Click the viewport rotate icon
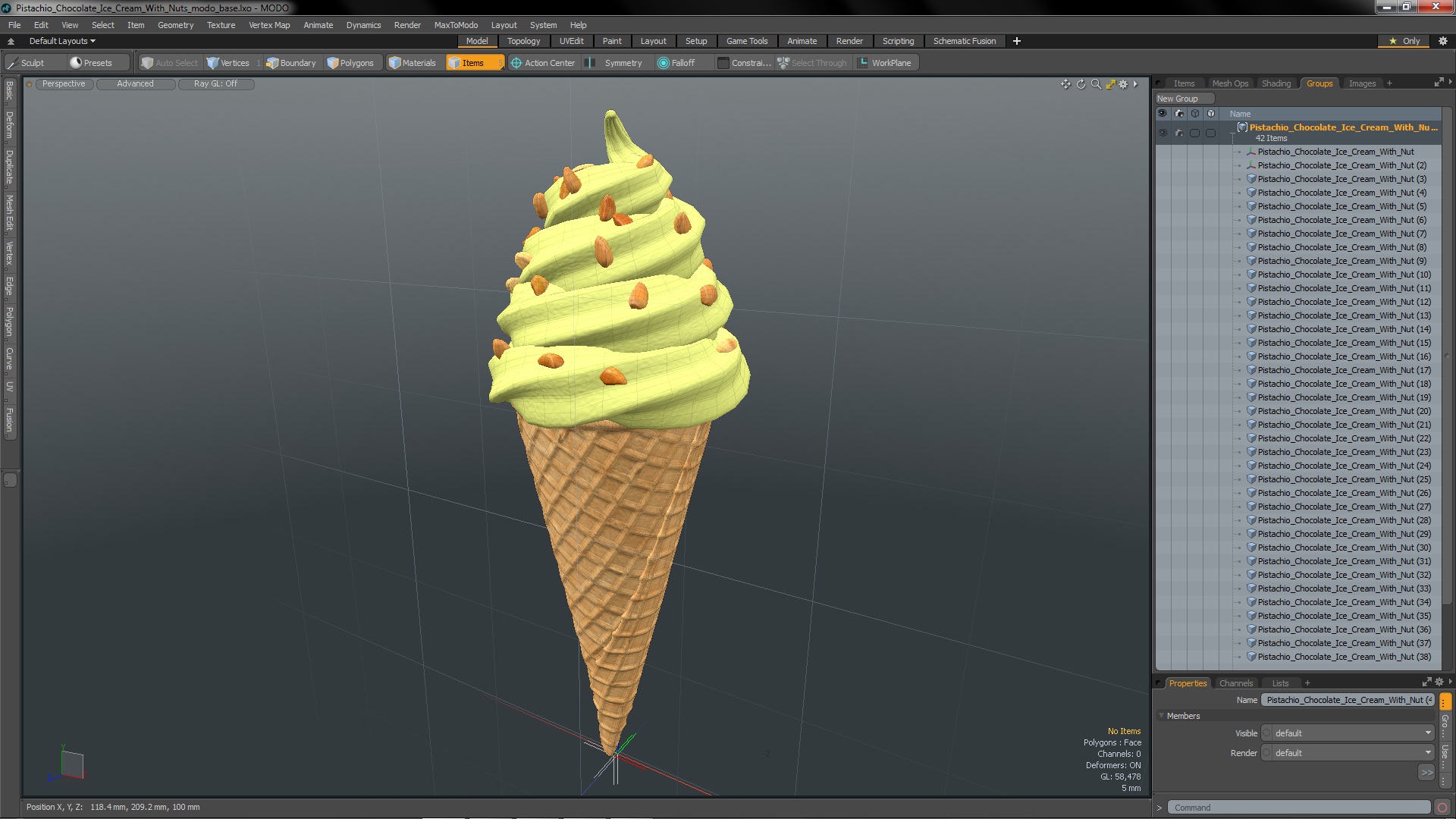 point(1081,84)
